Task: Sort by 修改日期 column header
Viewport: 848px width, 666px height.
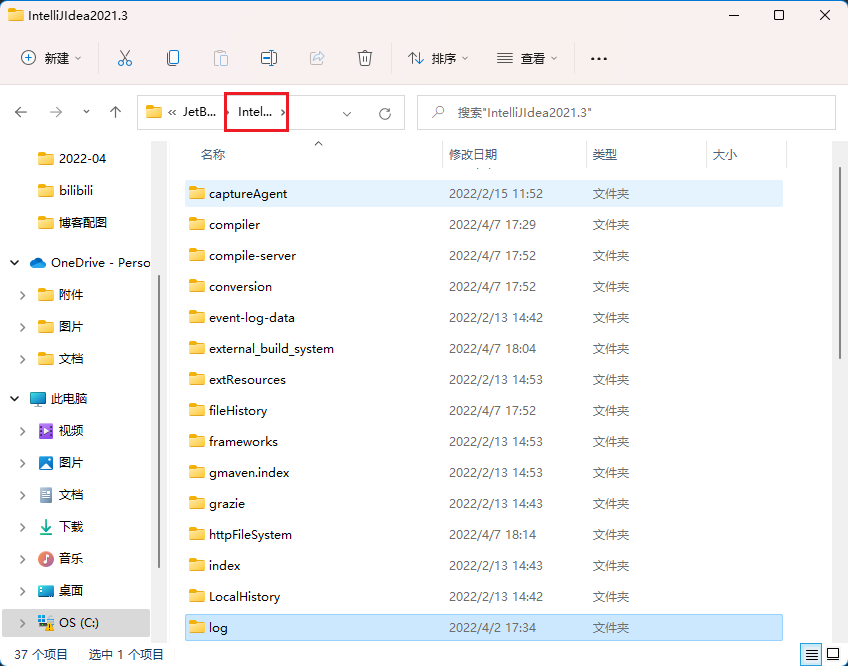Action: point(473,155)
